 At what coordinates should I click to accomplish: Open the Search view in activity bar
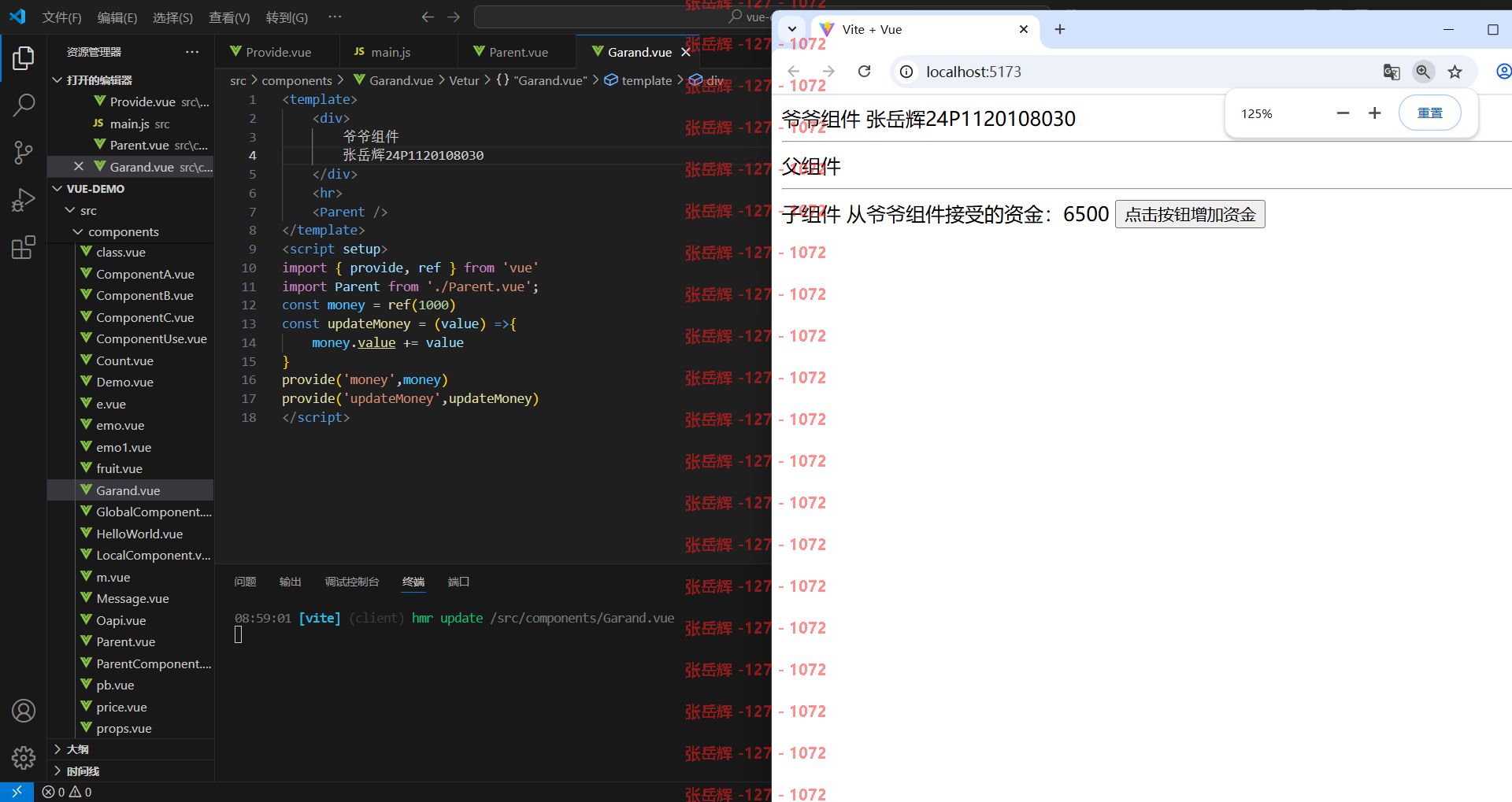tap(24, 105)
